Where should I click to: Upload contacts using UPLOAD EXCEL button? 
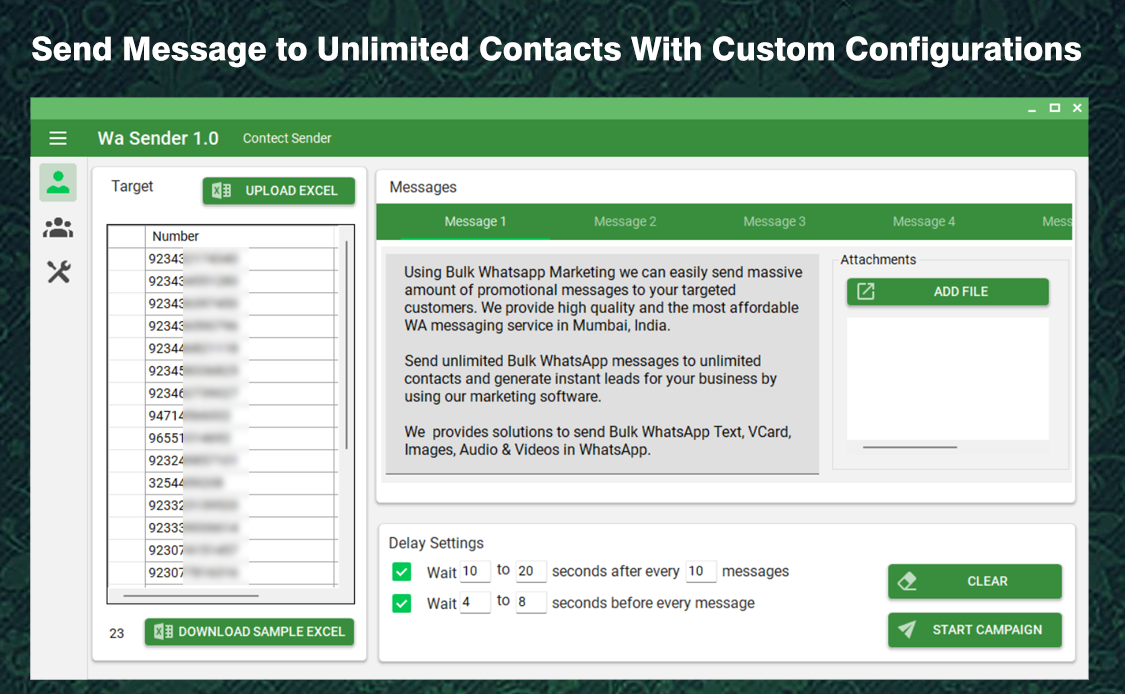click(x=278, y=190)
